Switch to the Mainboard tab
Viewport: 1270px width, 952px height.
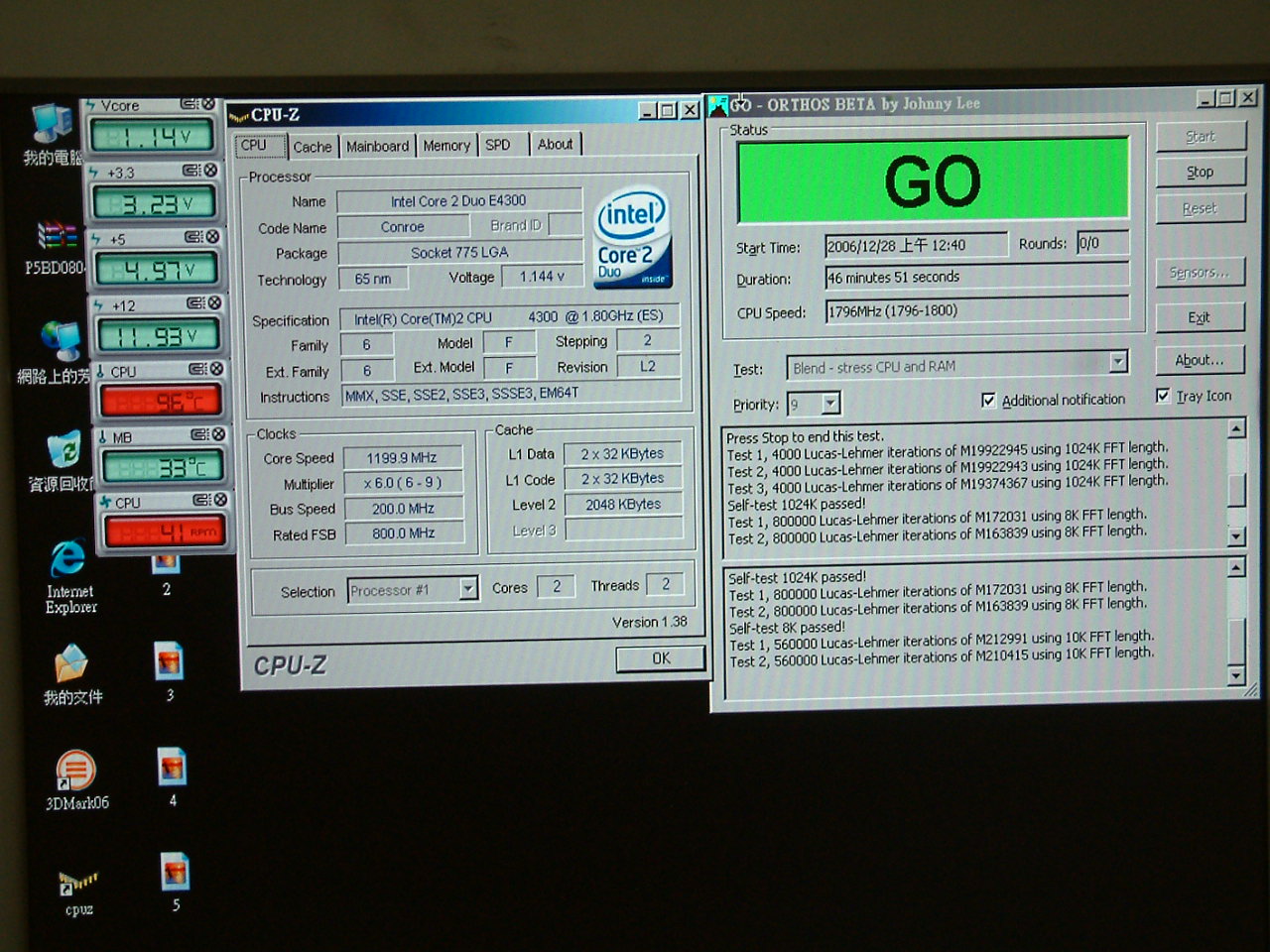coord(377,146)
